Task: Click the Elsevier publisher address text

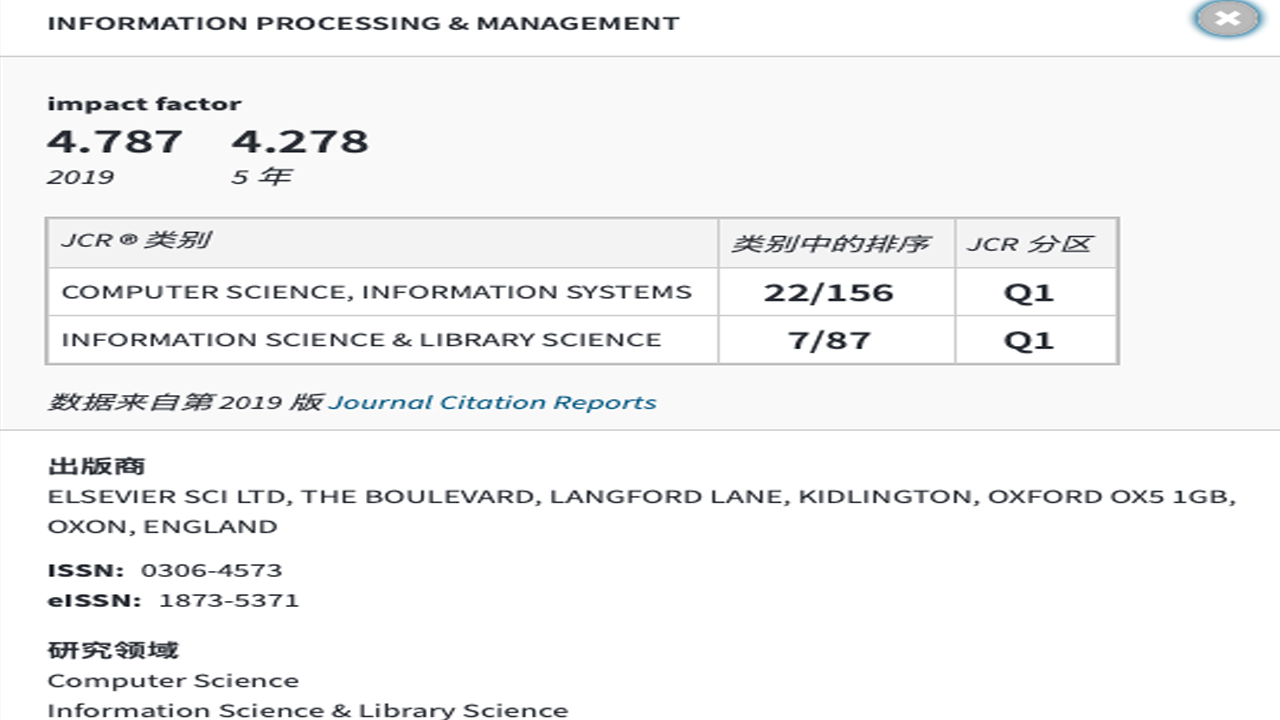Action: coord(640,497)
